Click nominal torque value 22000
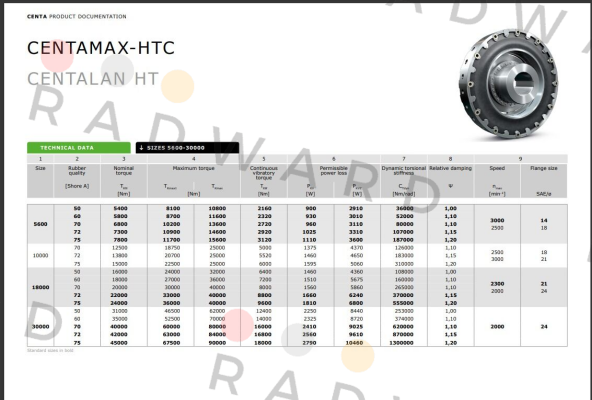 pyautogui.click(x=119, y=295)
